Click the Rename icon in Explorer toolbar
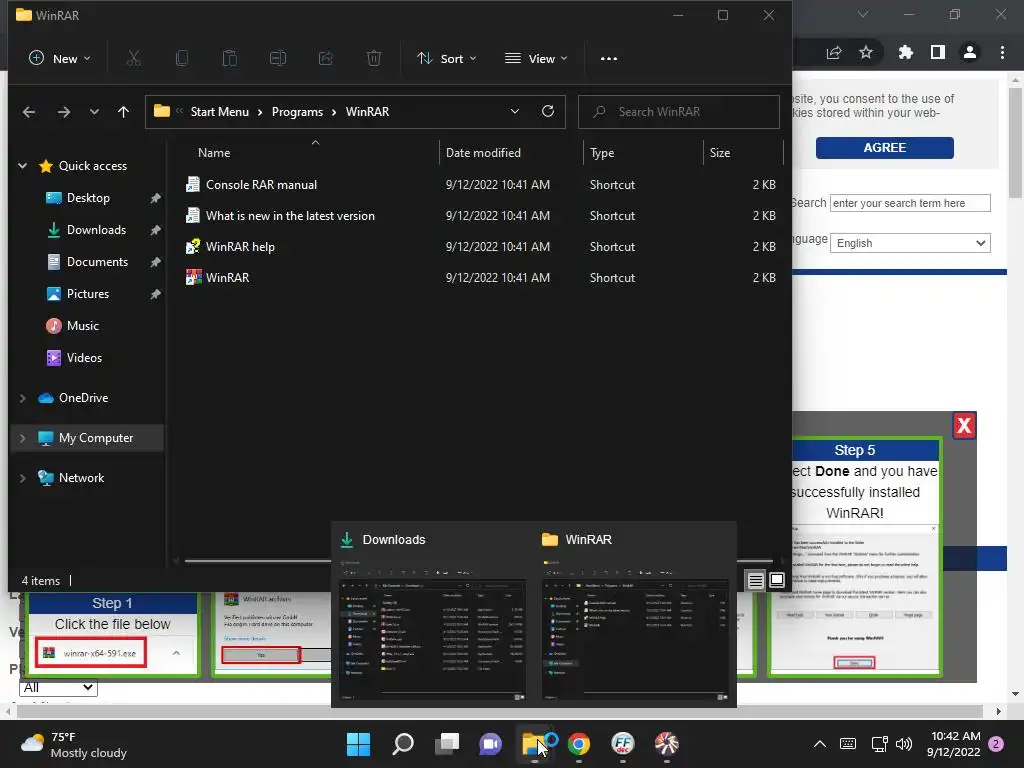Viewport: 1024px width, 768px height. pos(278,58)
